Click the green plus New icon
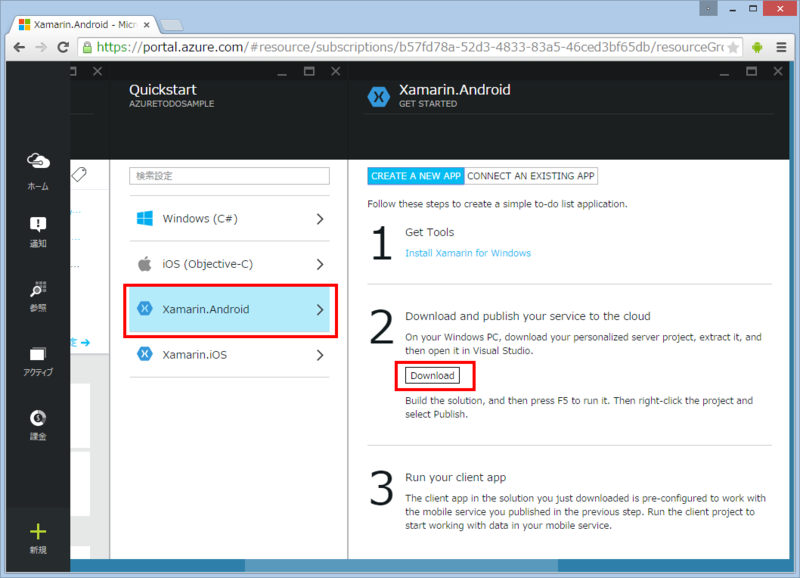The width and height of the screenshot is (800, 578). [x=38, y=532]
